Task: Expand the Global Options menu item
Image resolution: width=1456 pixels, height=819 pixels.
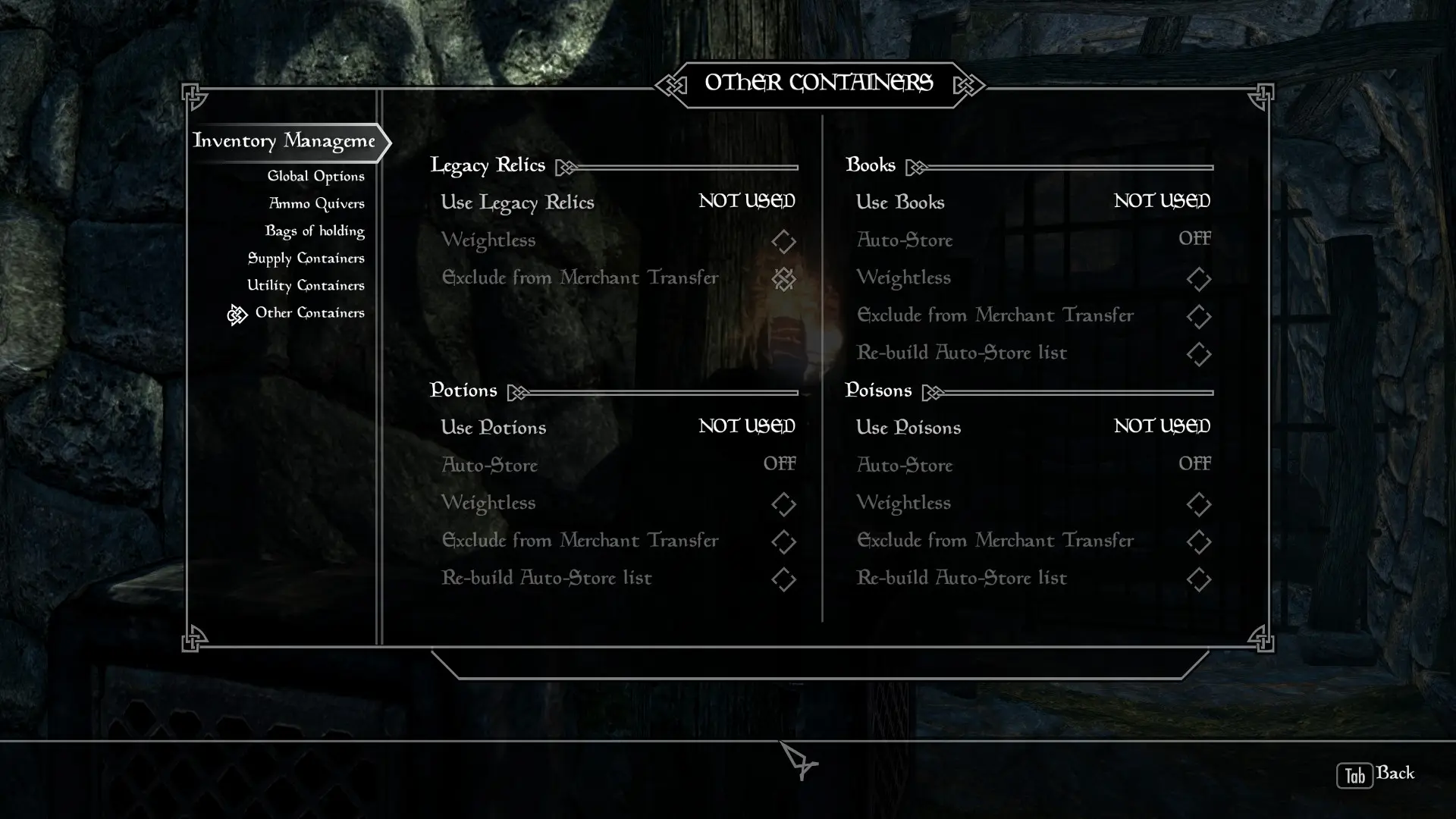Action: pyautogui.click(x=316, y=175)
